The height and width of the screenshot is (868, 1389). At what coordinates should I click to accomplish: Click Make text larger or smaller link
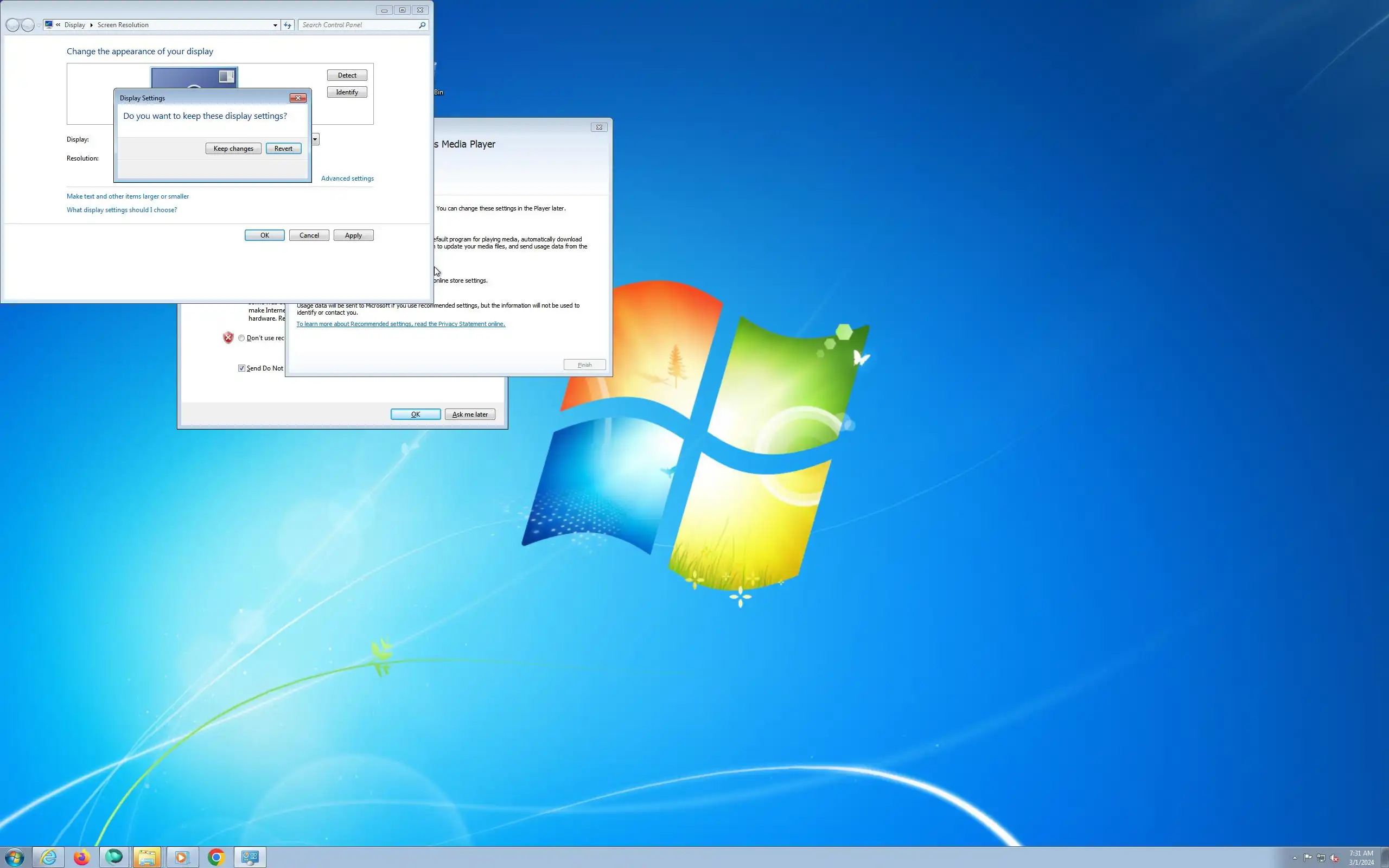pos(128,196)
